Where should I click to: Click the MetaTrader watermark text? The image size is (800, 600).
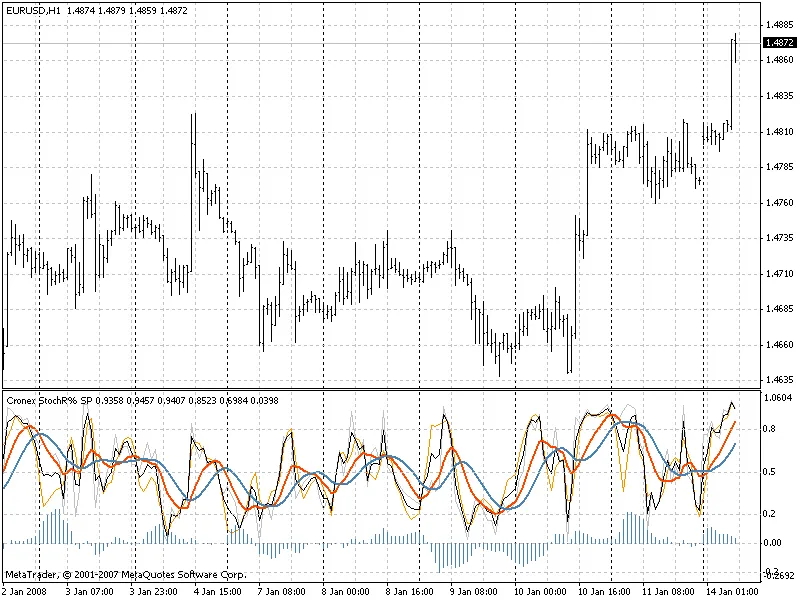tap(30, 575)
